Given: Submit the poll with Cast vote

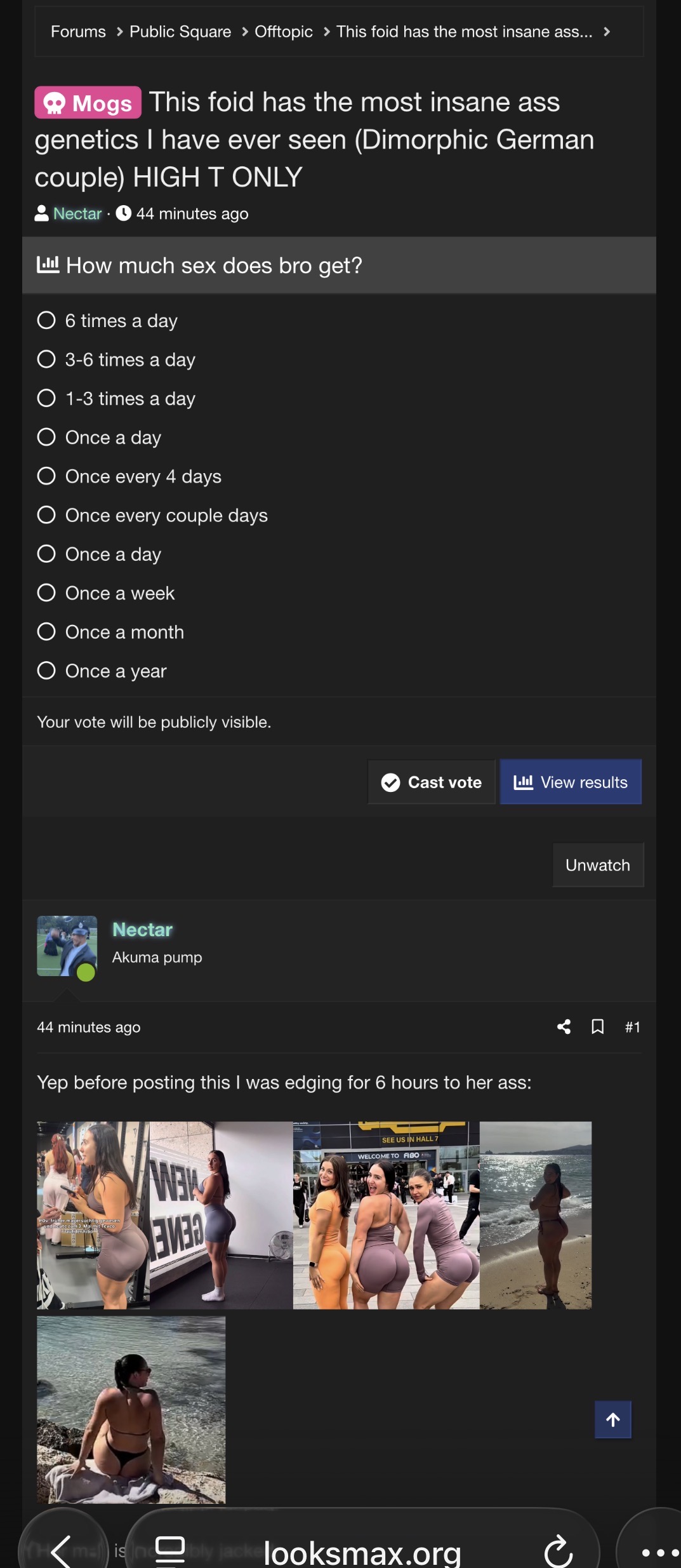Looking at the screenshot, I should pos(432,782).
